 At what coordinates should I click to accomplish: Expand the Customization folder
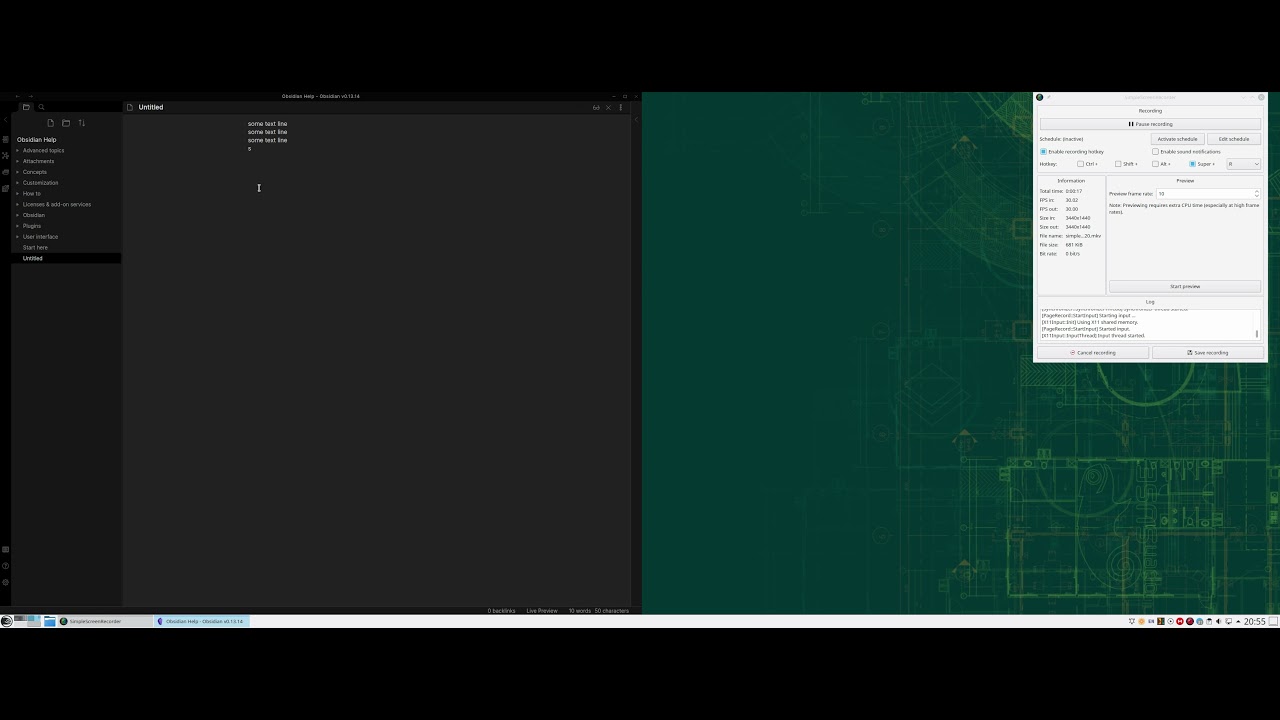coord(40,183)
